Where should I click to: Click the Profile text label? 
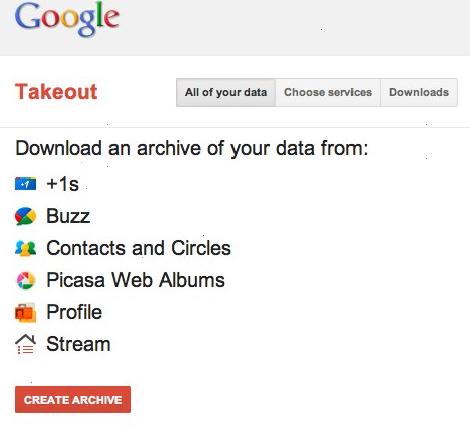(x=74, y=312)
